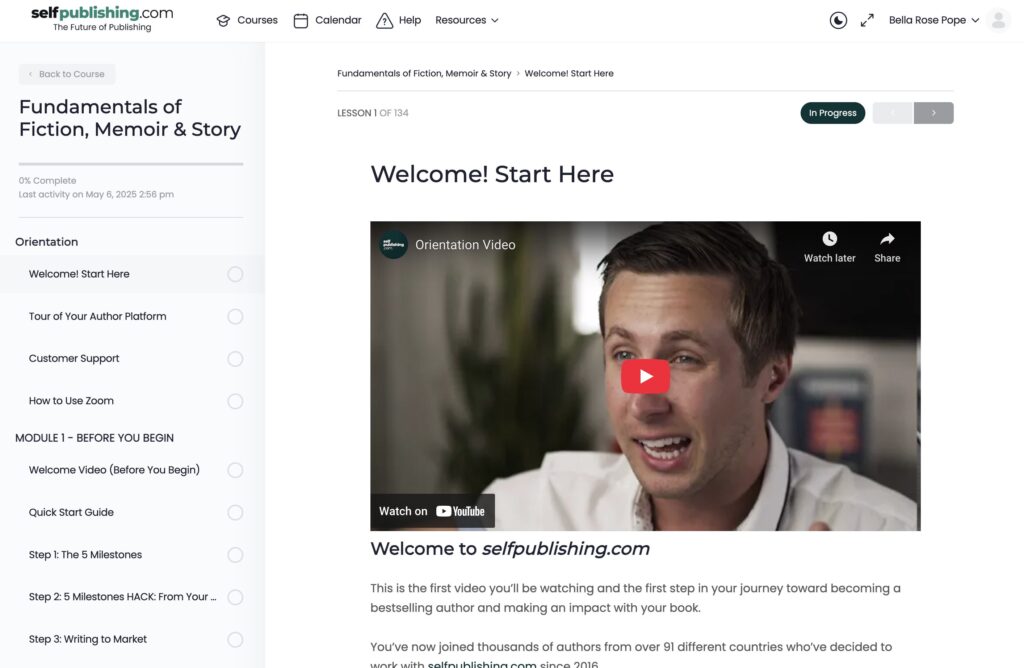Click the Share arrow on video

(887, 239)
